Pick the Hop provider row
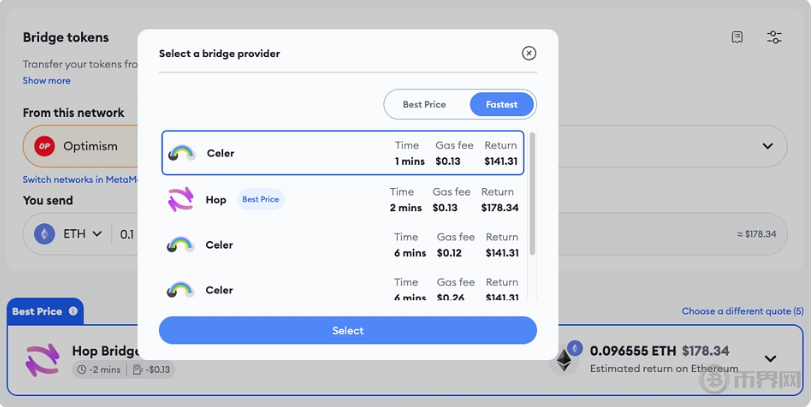This screenshot has height=407, width=812. 342,199
